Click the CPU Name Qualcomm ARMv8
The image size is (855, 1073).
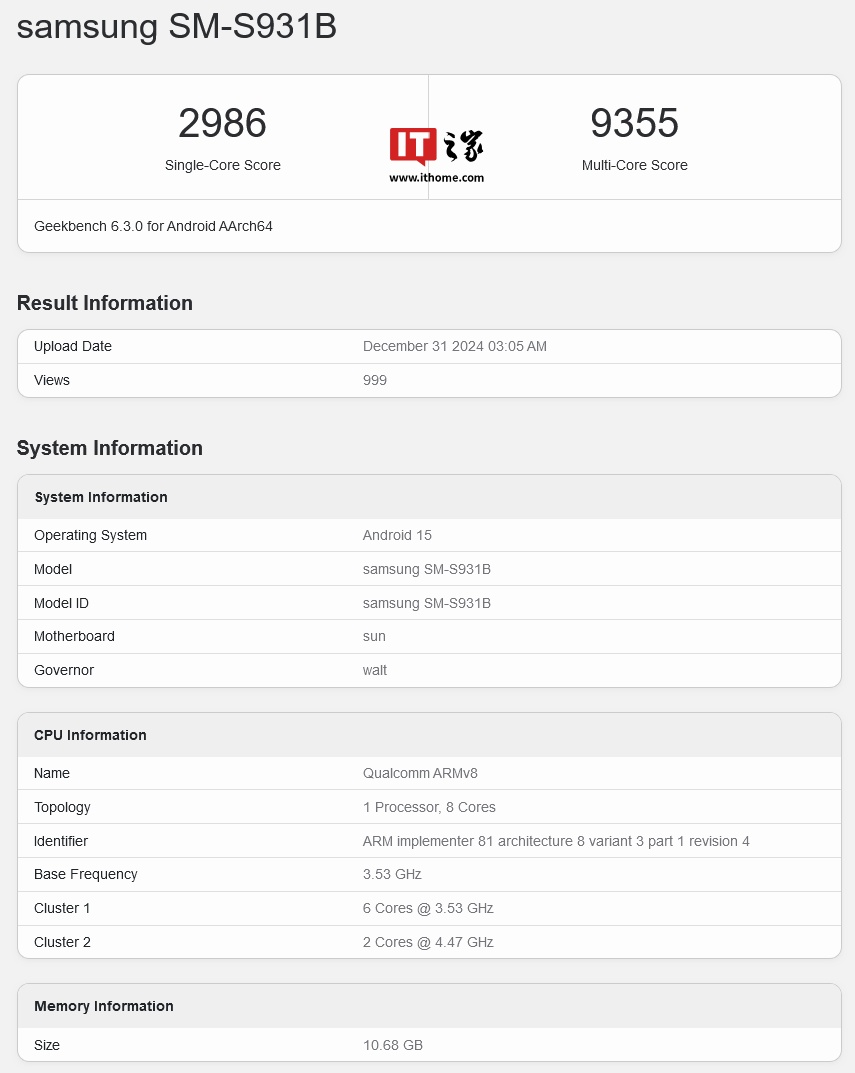click(x=420, y=773)
